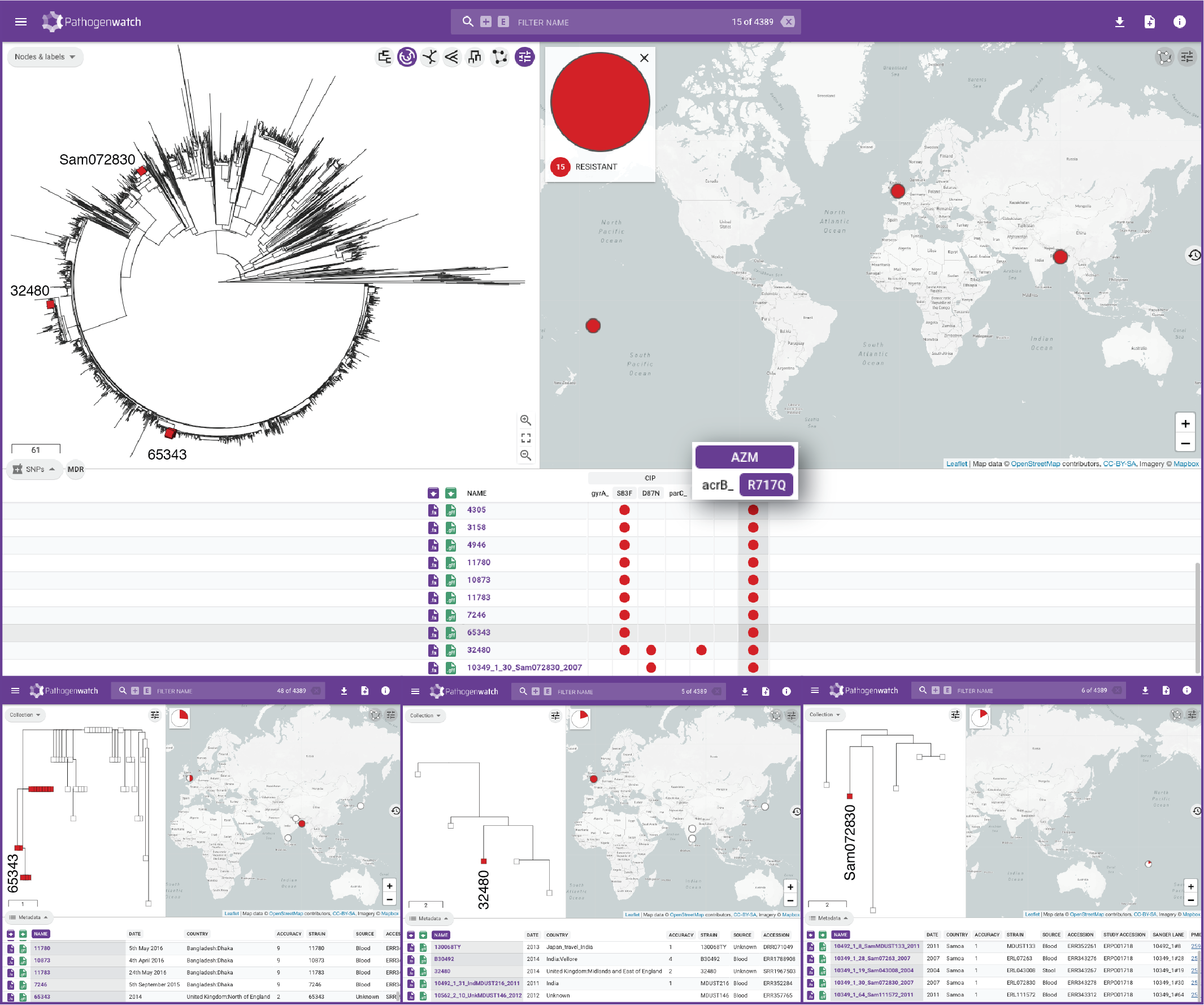1204x1005 pixels.
Task: Zoom into the tree with magnifier plus
Action: click(x=525, y=421)
